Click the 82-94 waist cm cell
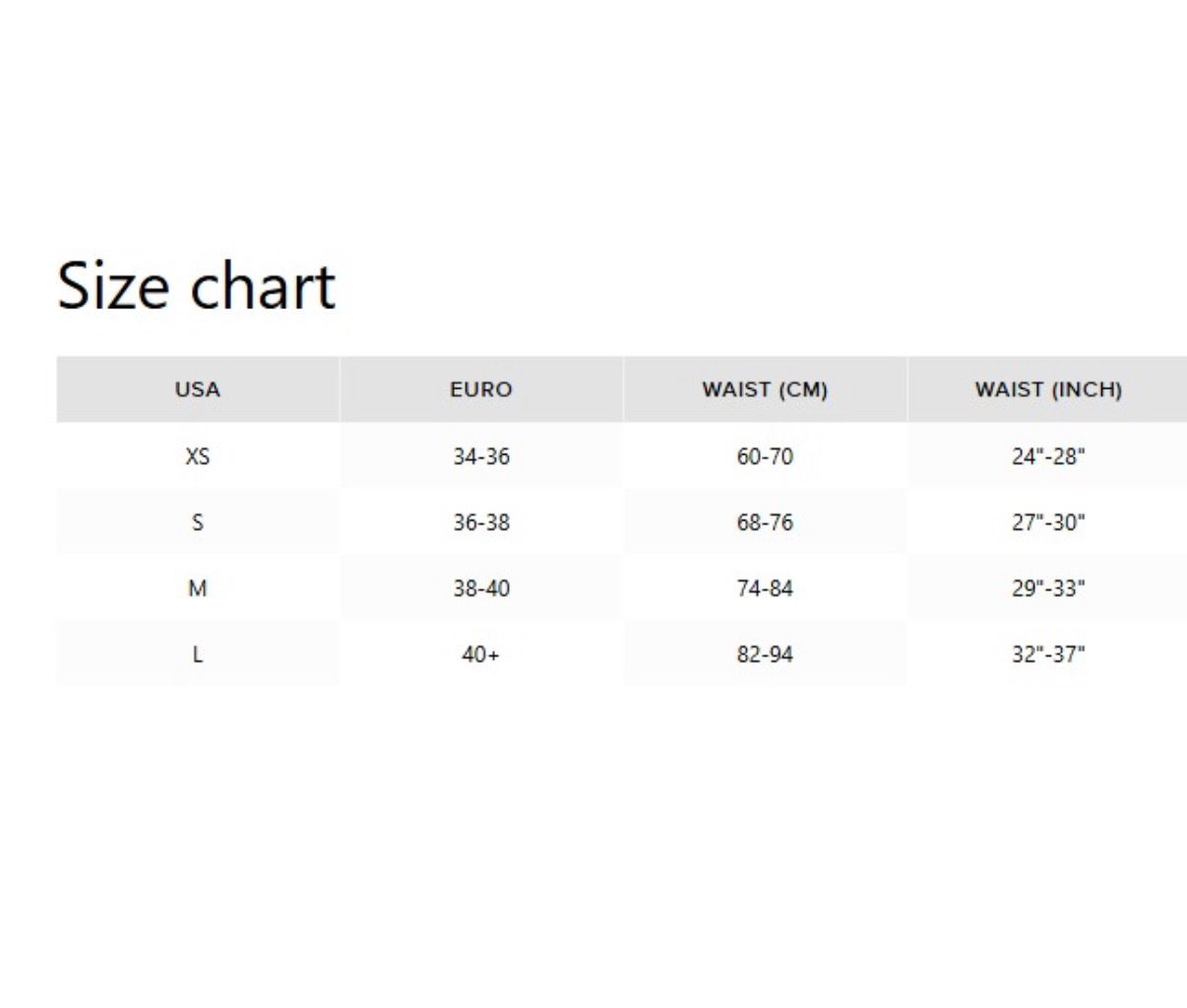Image resolution: width=1187 pixels, height=1008 pixels. (765, 655)
